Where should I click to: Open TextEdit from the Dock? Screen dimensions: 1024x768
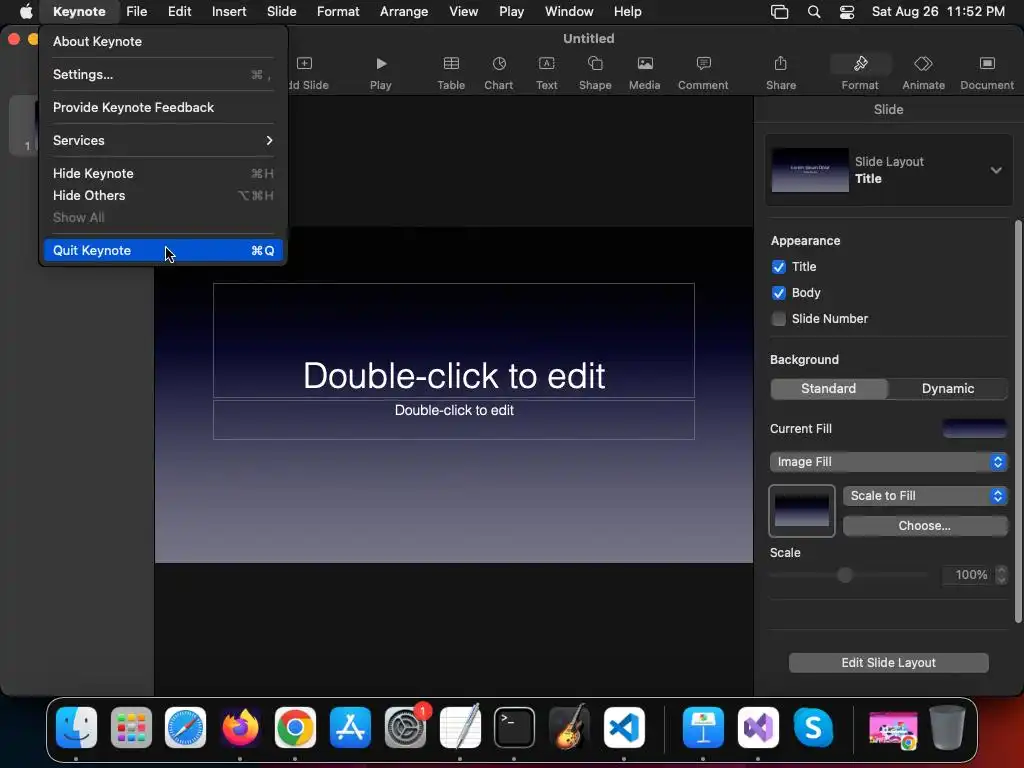[x=460, y=728]
